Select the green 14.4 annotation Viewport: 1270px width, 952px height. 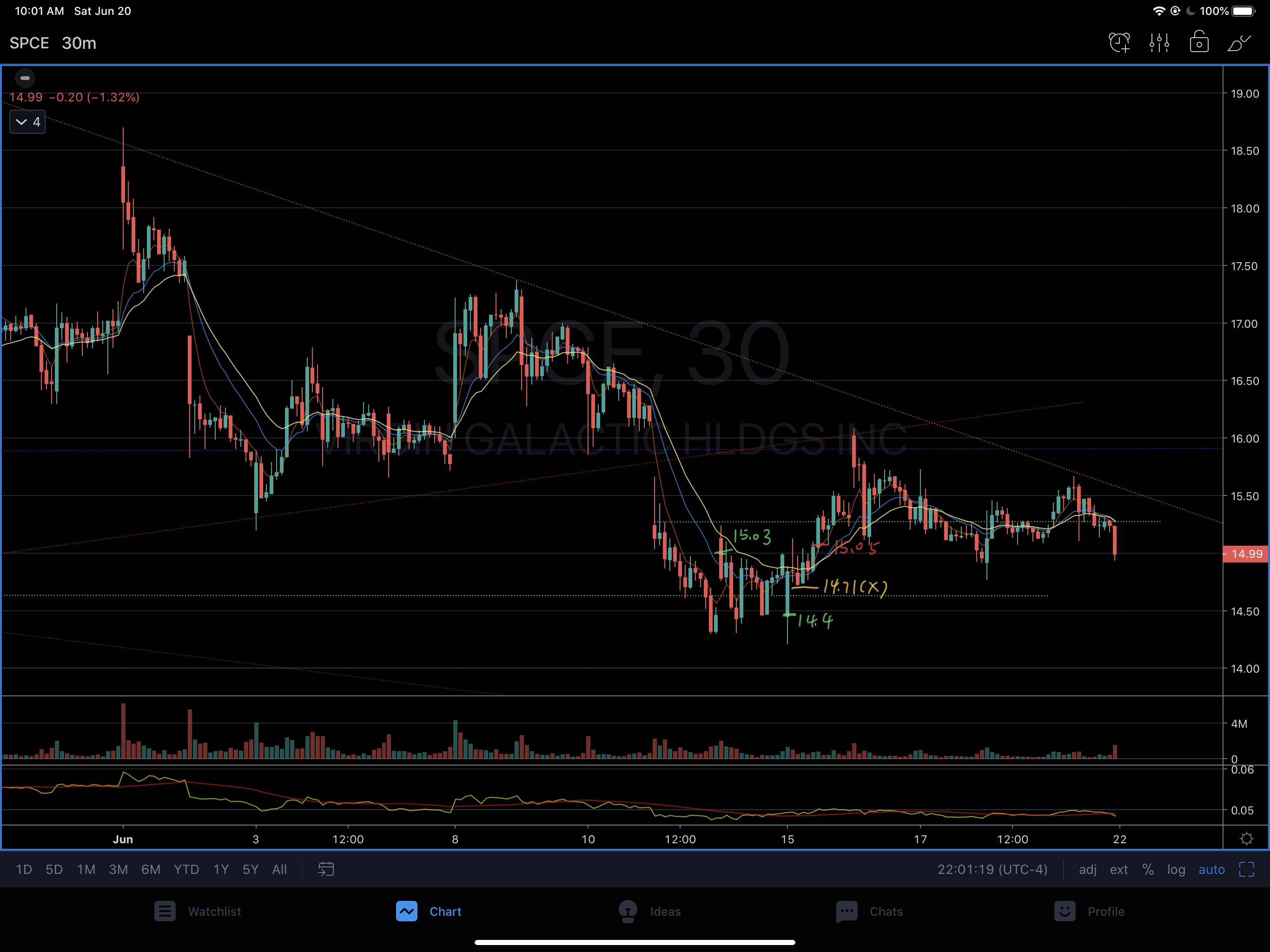point(815,620)
